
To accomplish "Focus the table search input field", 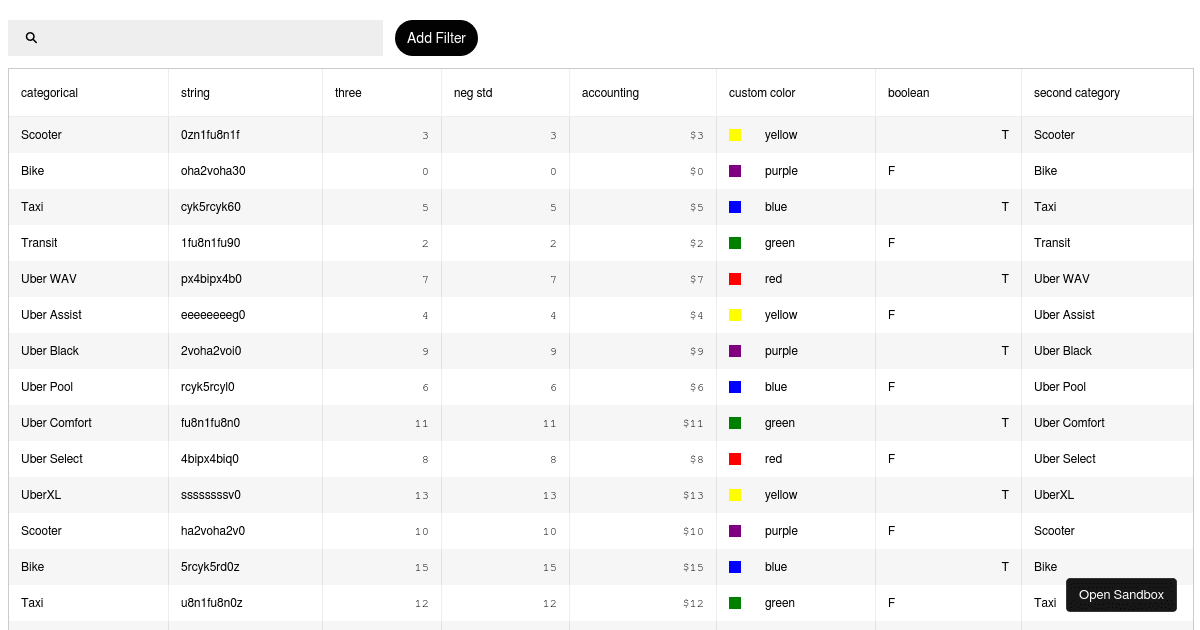I will click(x=195, y=38).
